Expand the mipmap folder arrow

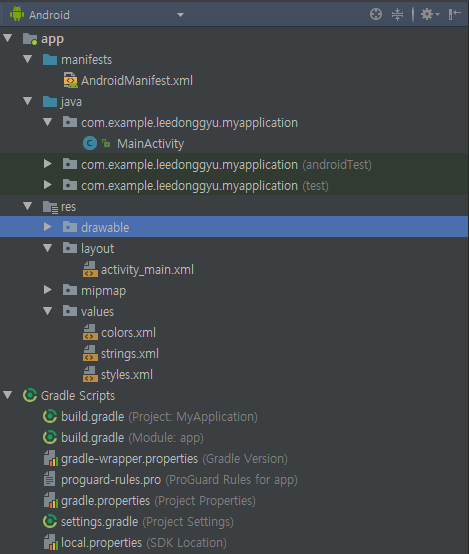coord(47,290)
